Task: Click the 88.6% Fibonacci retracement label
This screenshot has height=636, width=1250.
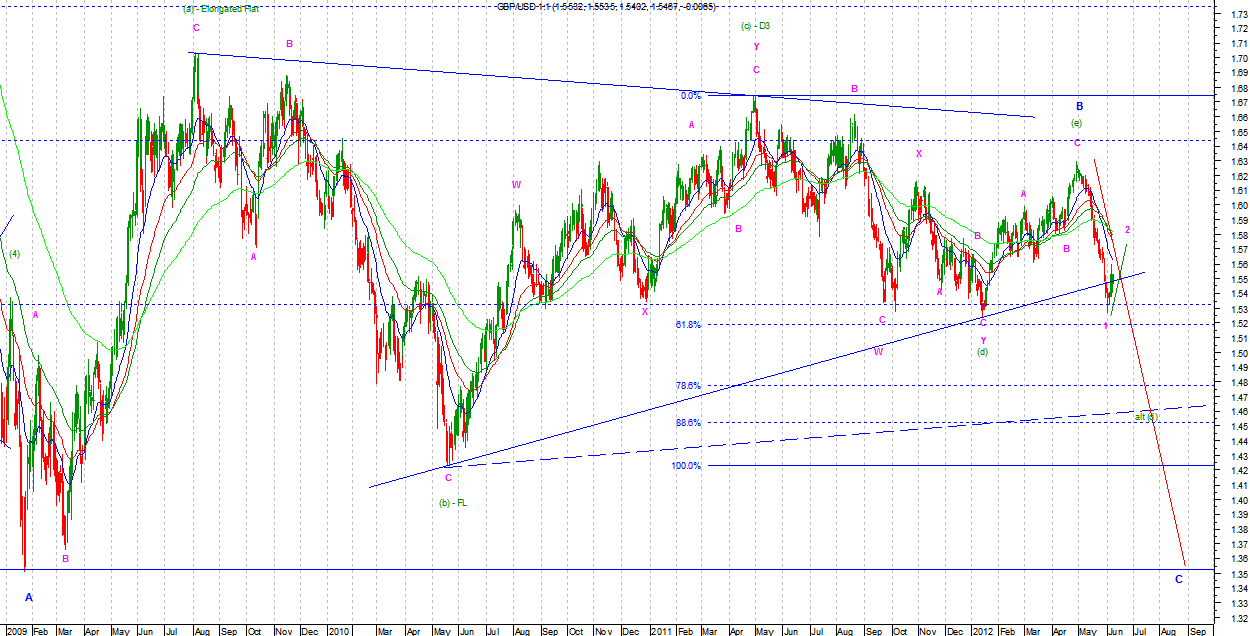Action: tap(687, 423)
